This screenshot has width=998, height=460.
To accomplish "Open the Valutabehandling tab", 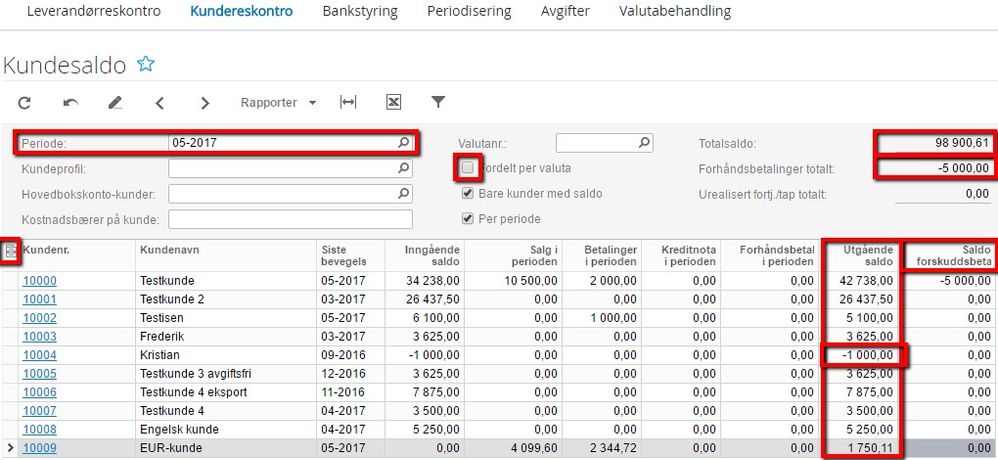I will click(675, 11).
